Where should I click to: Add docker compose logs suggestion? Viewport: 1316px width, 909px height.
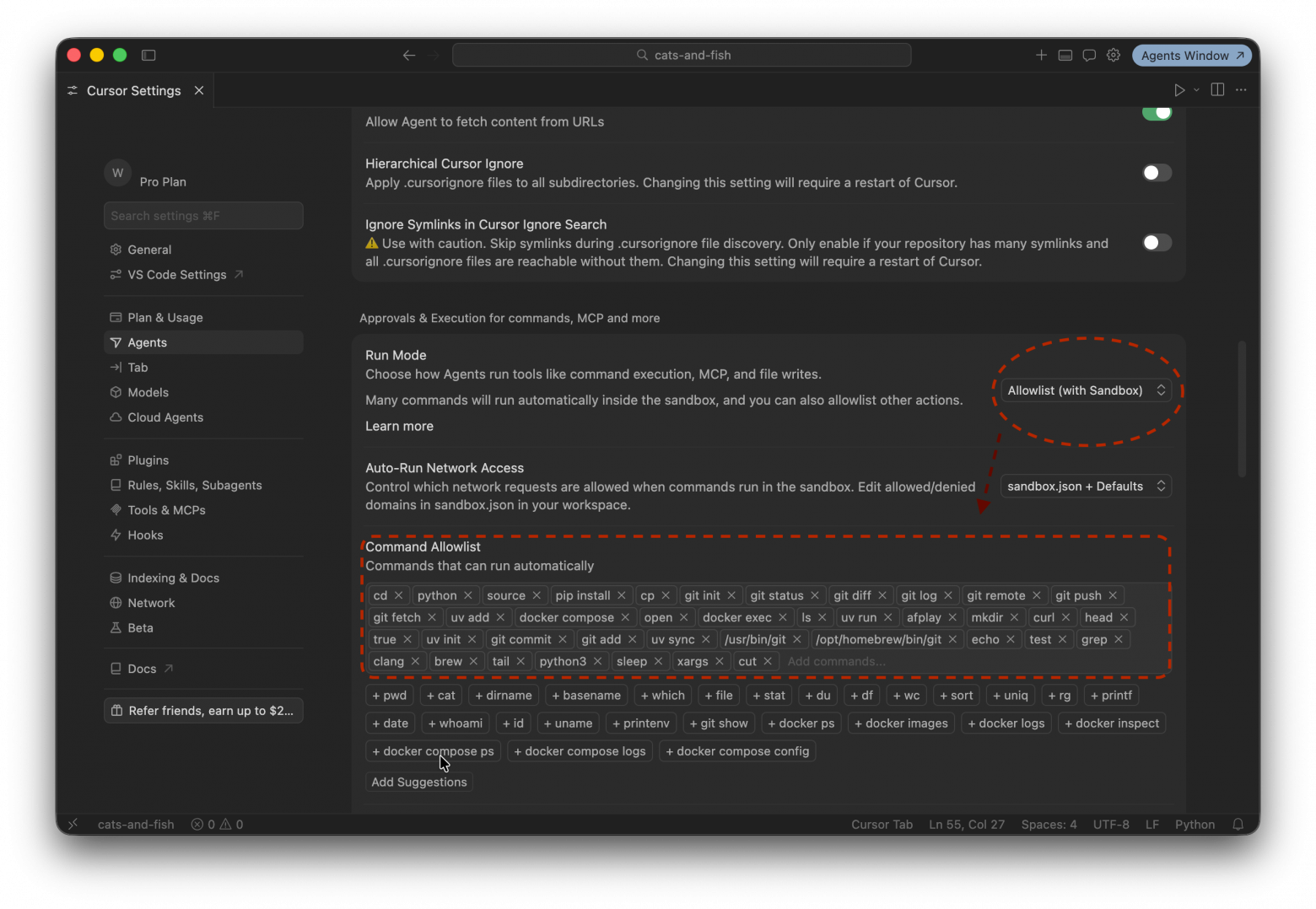click(x=580, y=751)
